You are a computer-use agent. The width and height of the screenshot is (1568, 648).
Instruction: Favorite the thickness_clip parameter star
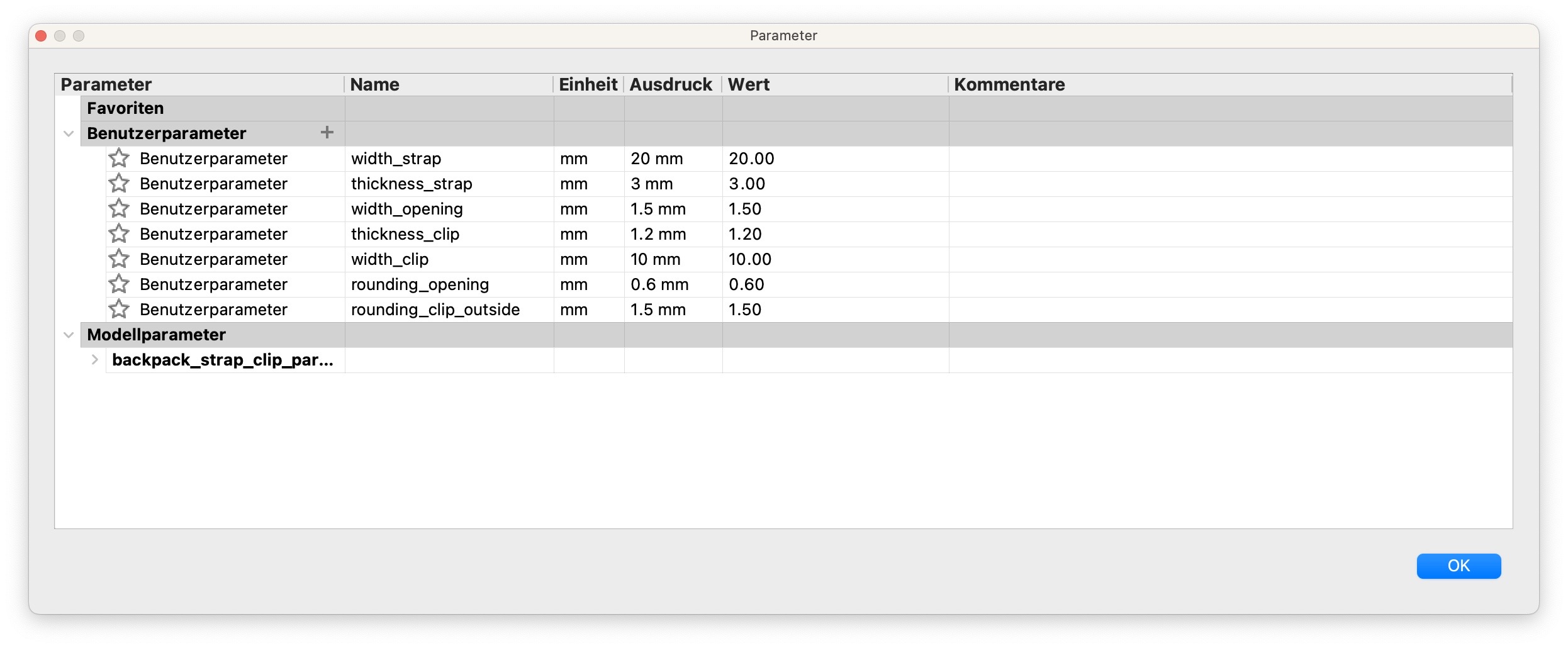point(119,234)
